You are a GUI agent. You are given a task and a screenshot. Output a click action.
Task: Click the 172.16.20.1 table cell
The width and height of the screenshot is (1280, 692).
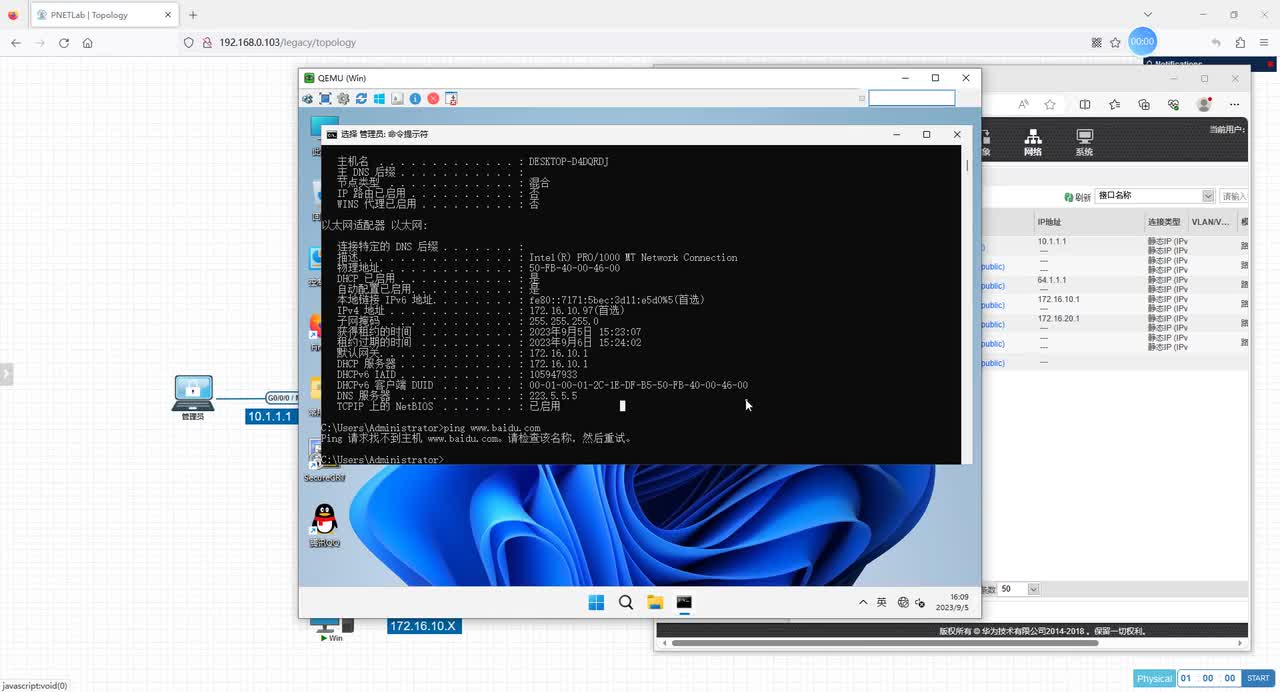[1058, 318]
